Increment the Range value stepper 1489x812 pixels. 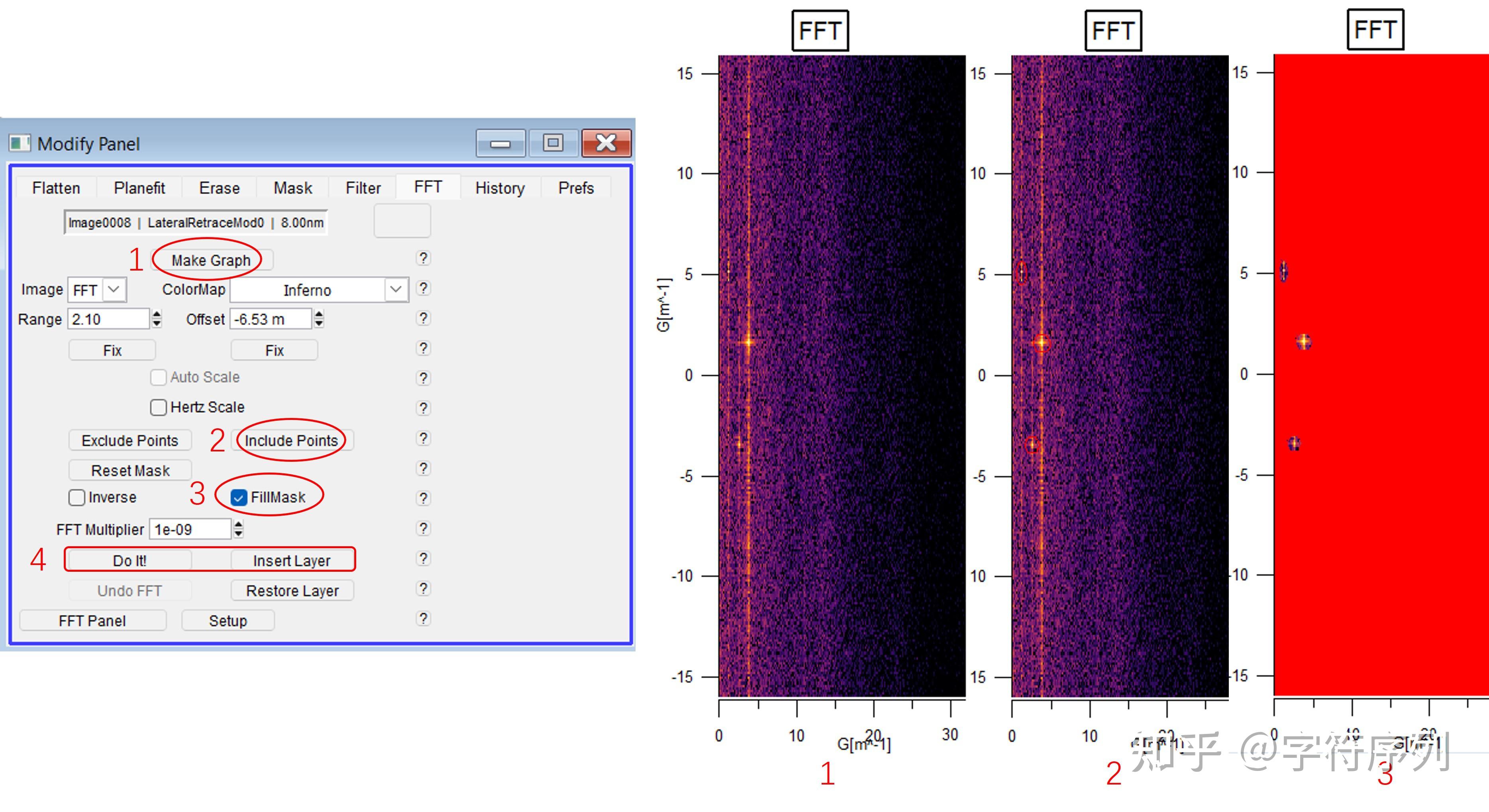157,314
